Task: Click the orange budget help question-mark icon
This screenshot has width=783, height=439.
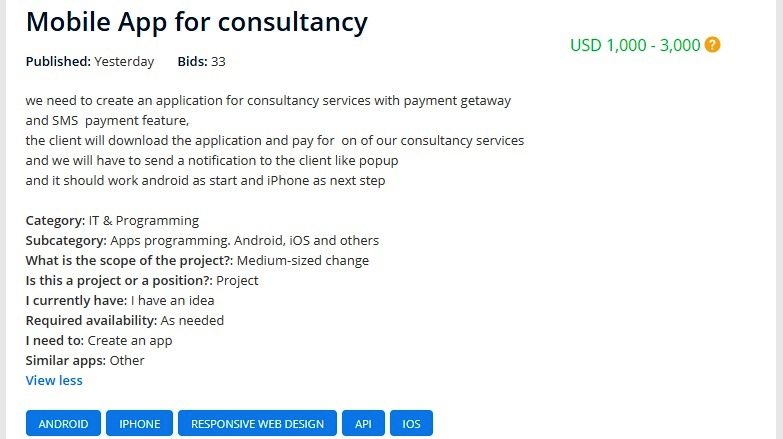Action: [713, 45]
